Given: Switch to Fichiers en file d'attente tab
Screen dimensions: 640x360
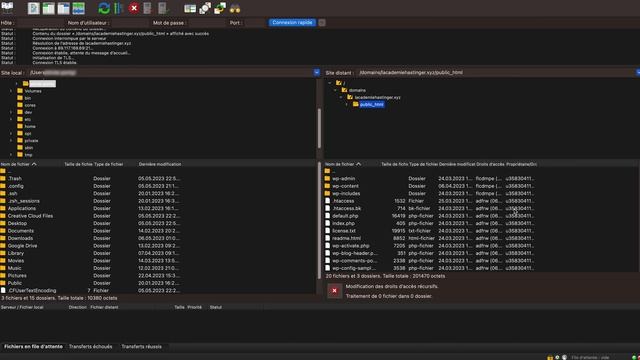Looking at the screenshot, I should click(x=33, y=347).
